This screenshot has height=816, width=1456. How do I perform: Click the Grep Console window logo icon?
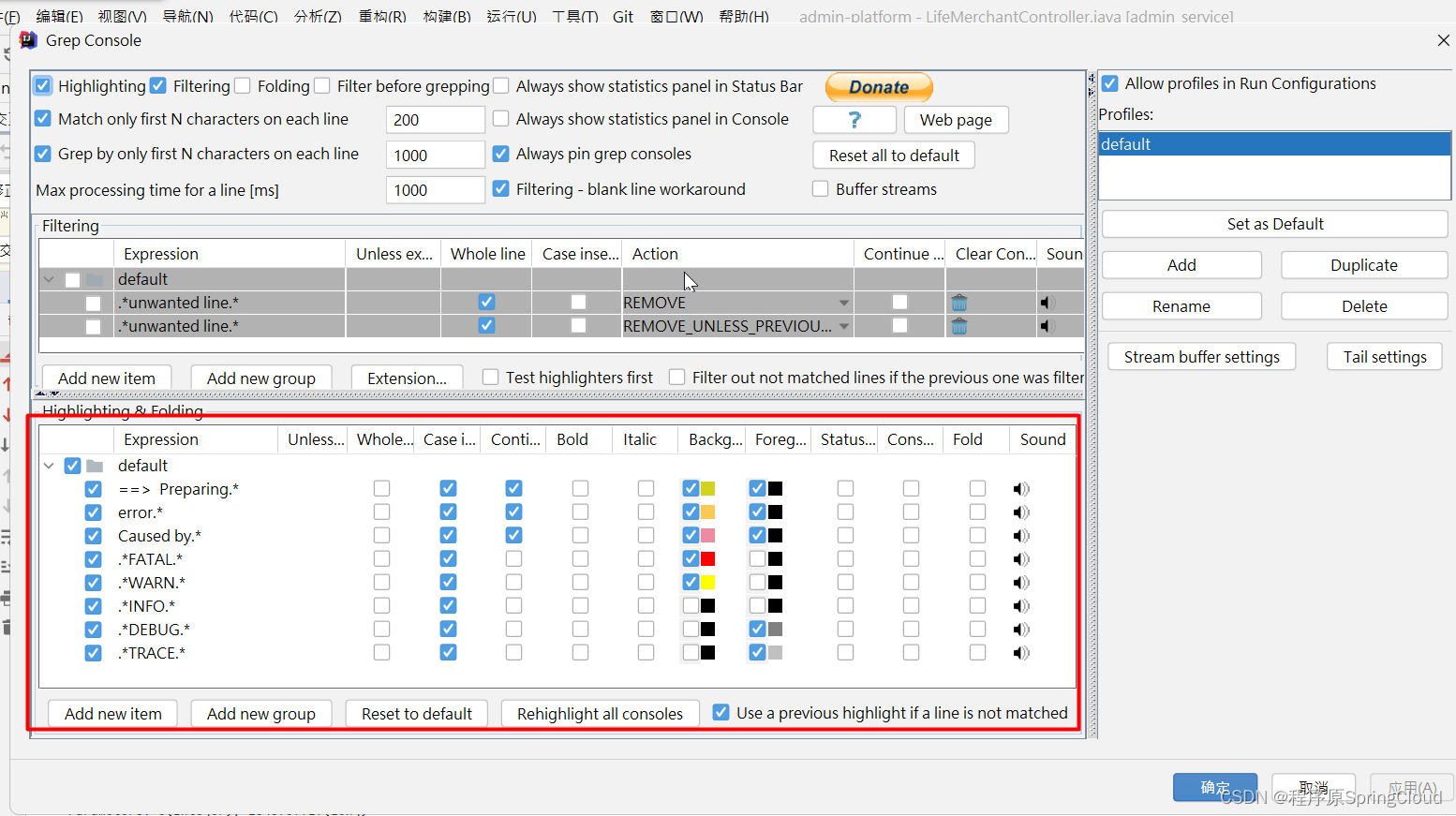pos(28,40)
